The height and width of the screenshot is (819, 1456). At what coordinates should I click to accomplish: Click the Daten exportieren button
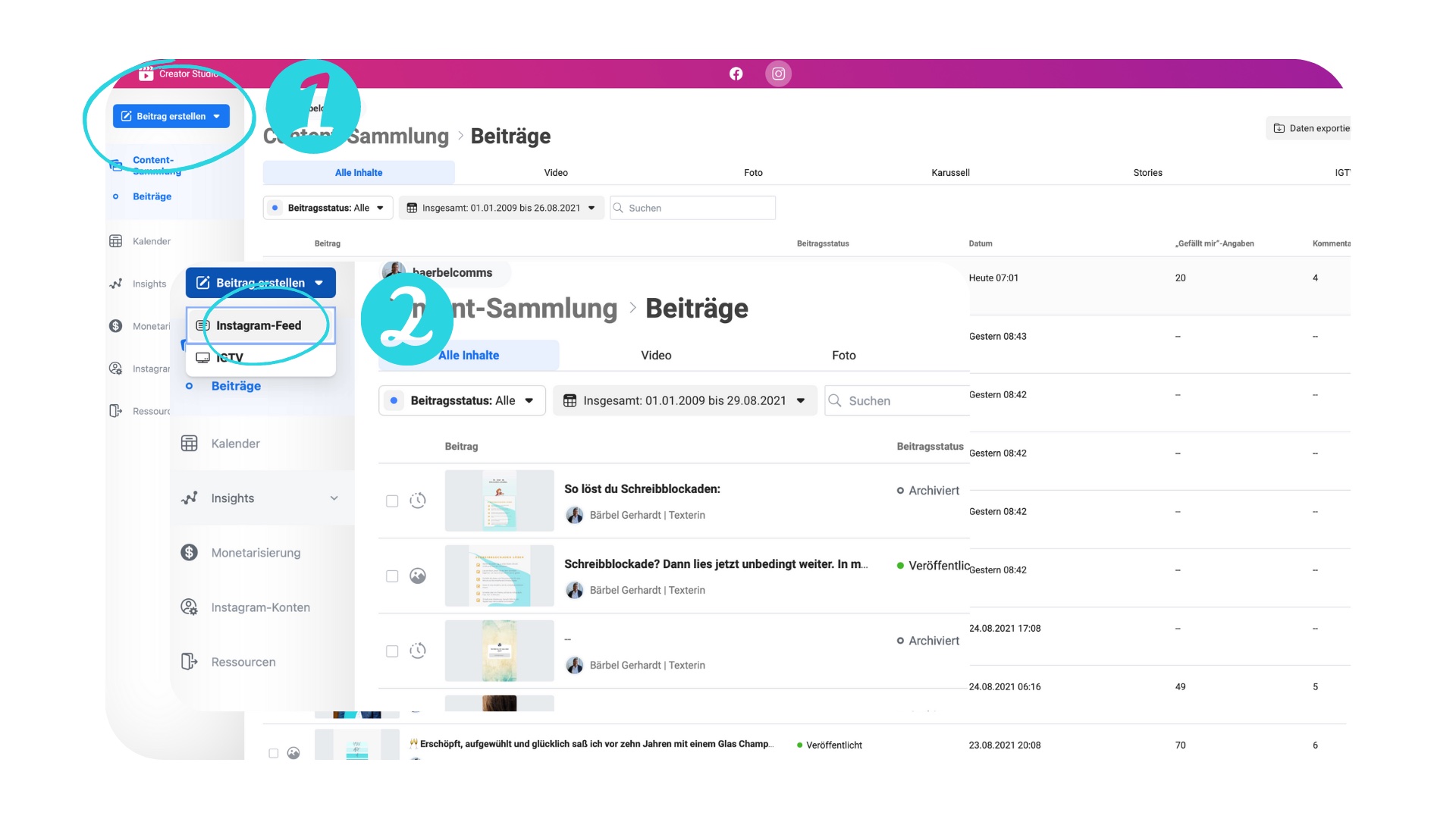1311,127
